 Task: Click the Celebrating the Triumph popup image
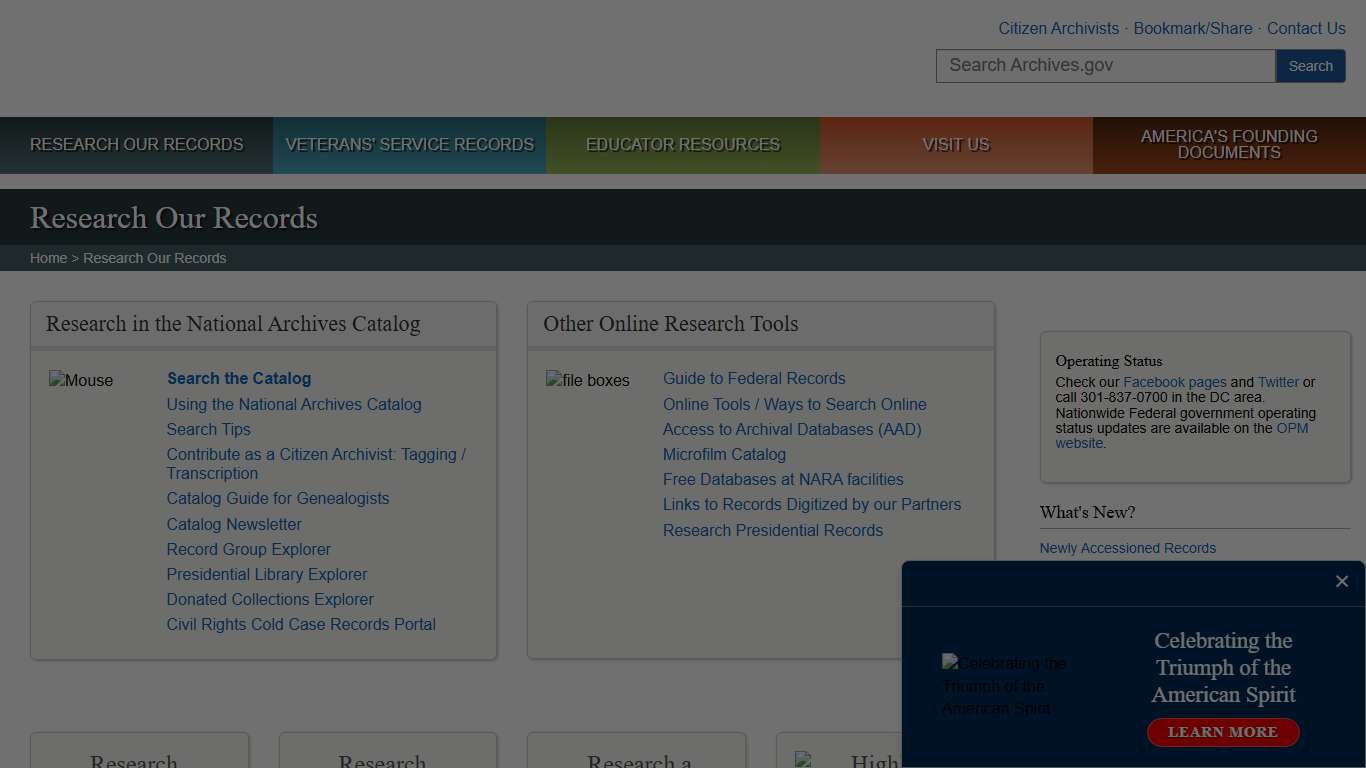(x=1005, y=686)
